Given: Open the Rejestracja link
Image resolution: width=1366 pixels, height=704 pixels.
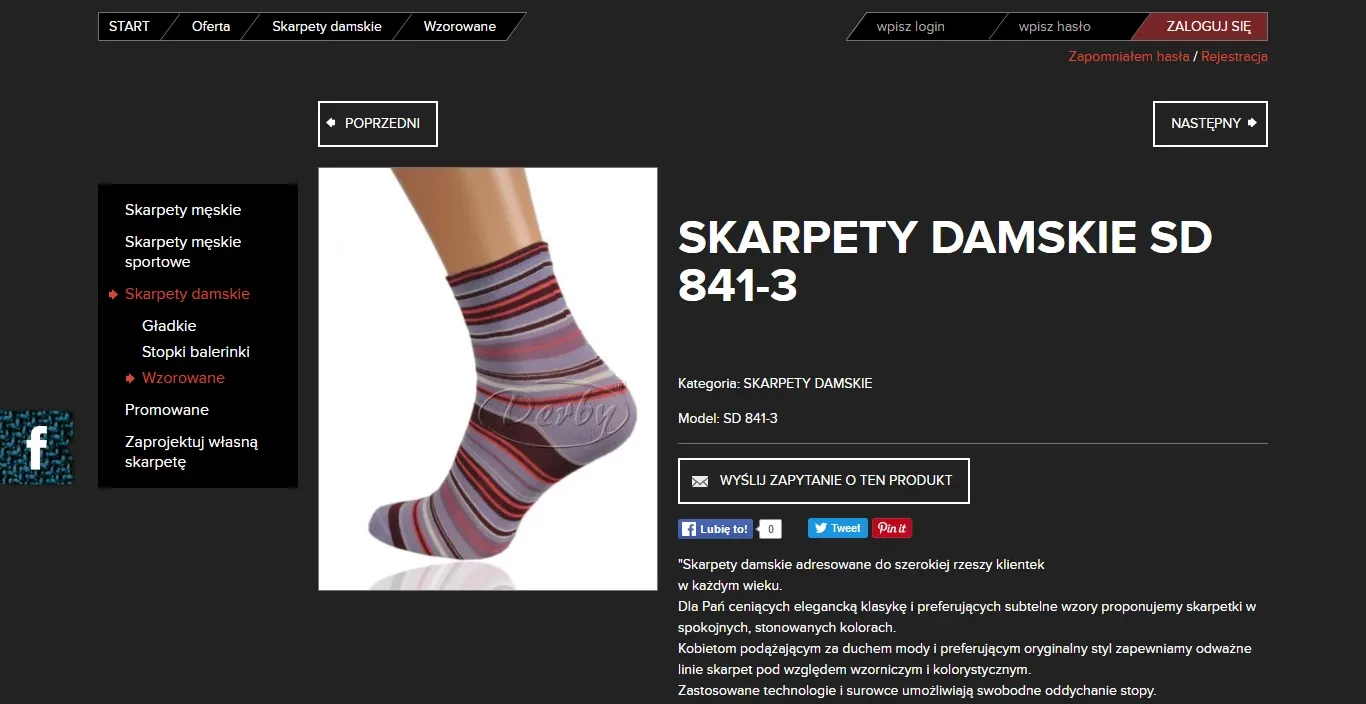Looking at the screenshot, I should (x=1234, y=56).
